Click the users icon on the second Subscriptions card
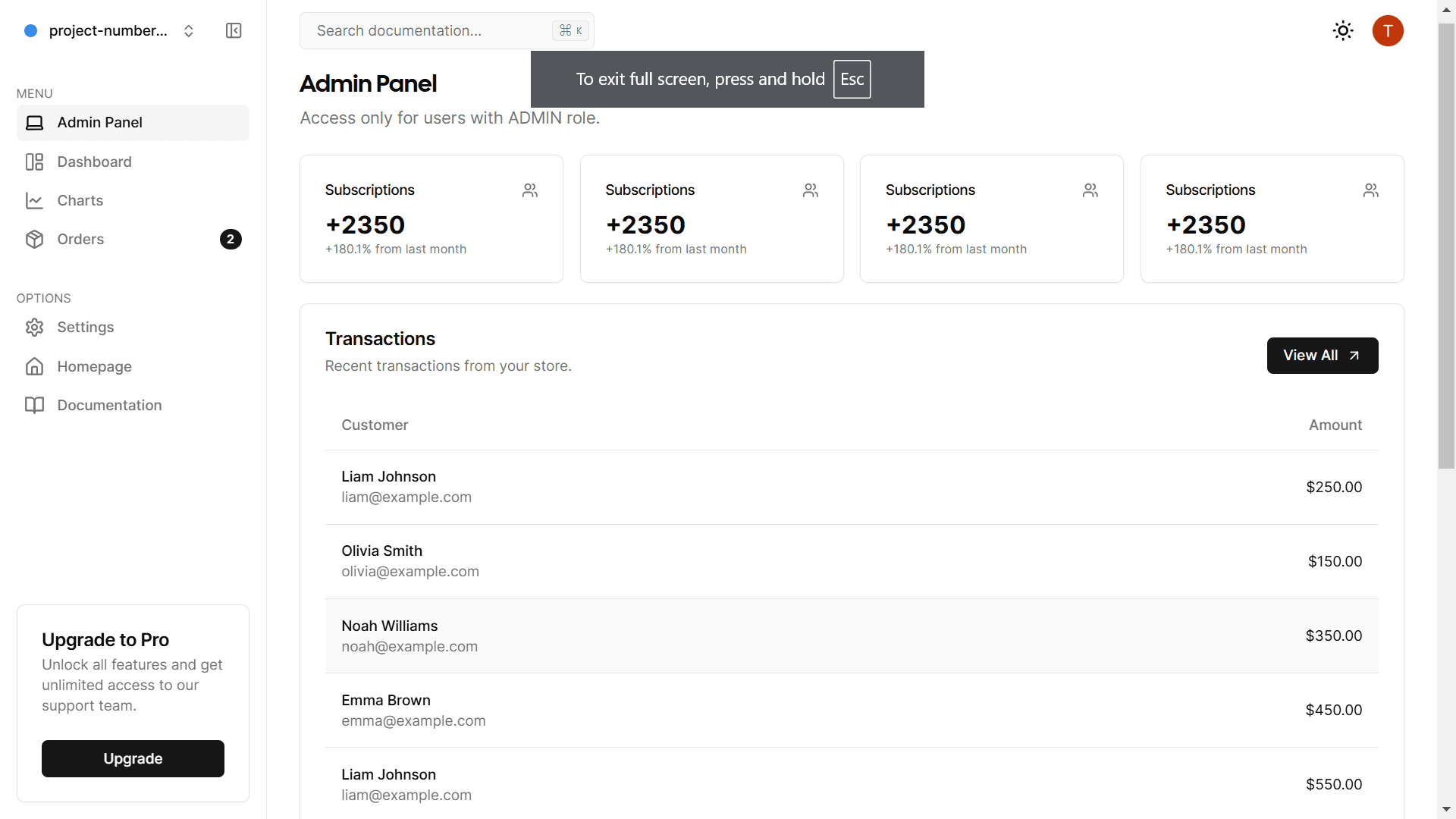This screenshot has height=819, width=1456. tap(810, 190)
